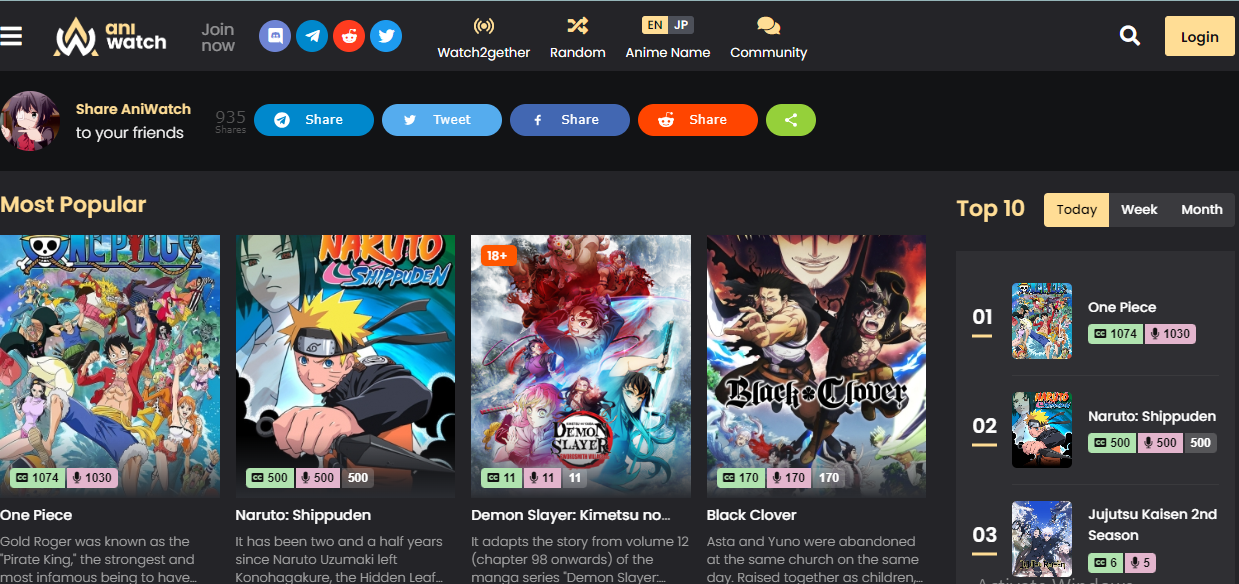The image size is (1239, 584).
Task: Open the Watch2gether feature
Action: point(483,36)
